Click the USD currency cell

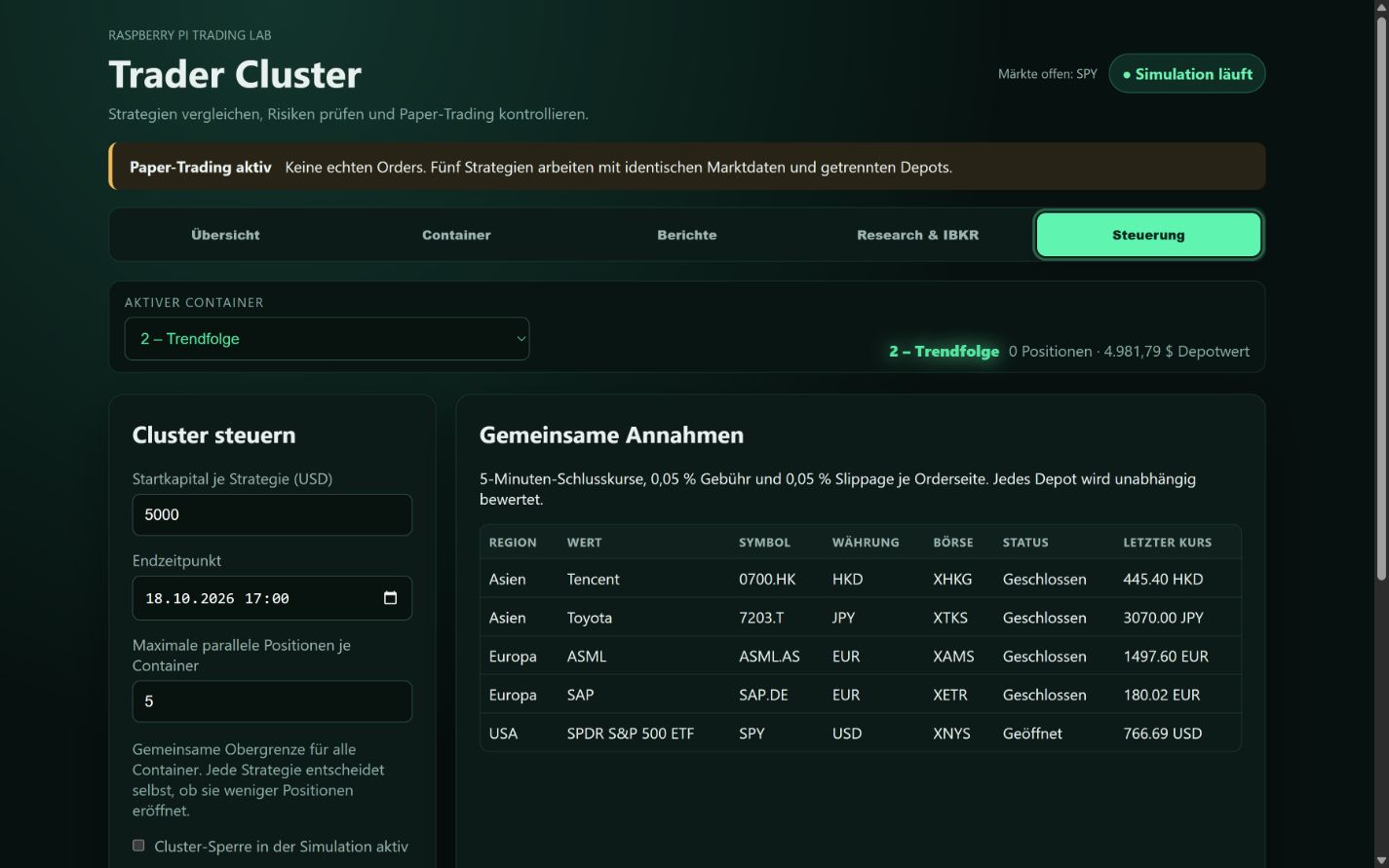tap(847, 734)
